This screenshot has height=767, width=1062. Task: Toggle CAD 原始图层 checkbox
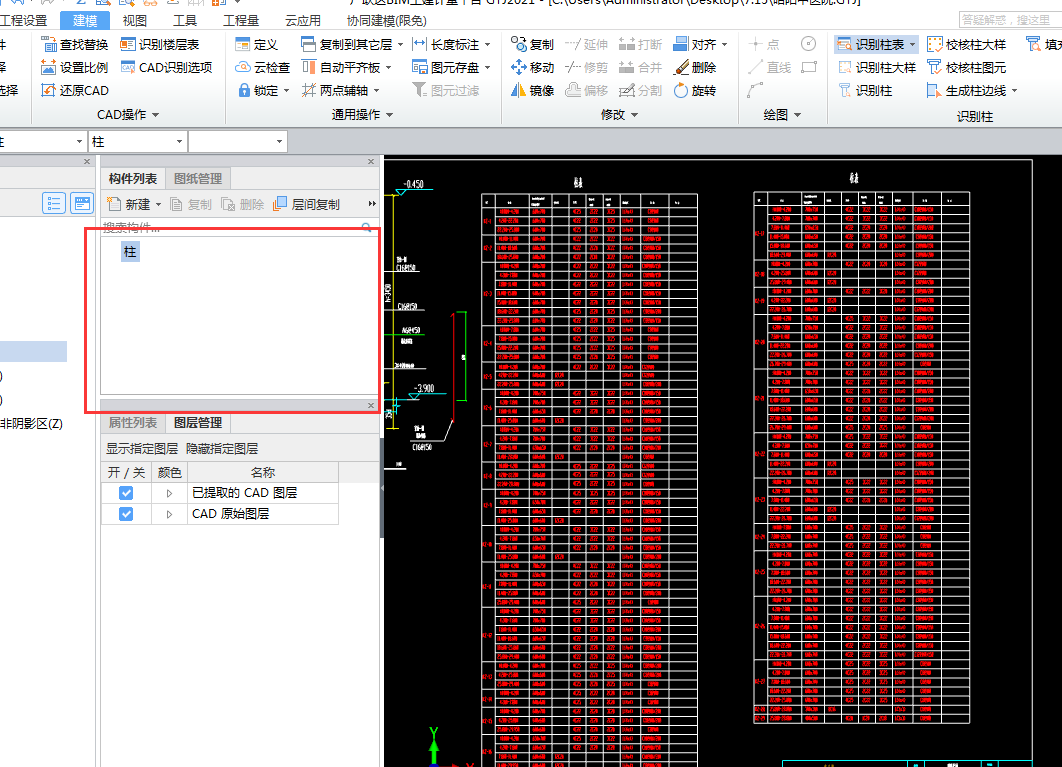point(126,514)
